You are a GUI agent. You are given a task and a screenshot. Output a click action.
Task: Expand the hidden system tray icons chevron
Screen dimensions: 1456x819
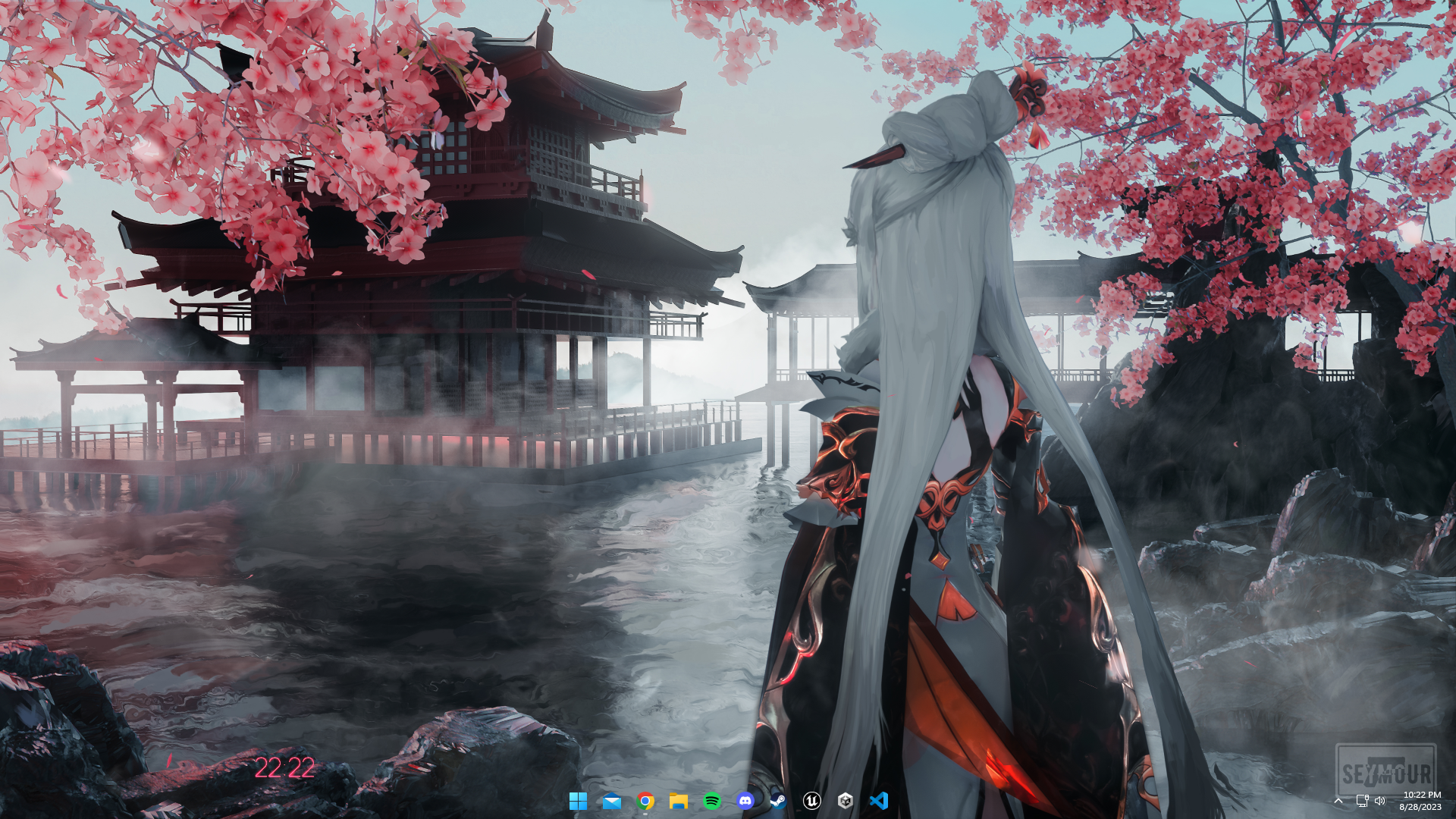(1338, 801)
